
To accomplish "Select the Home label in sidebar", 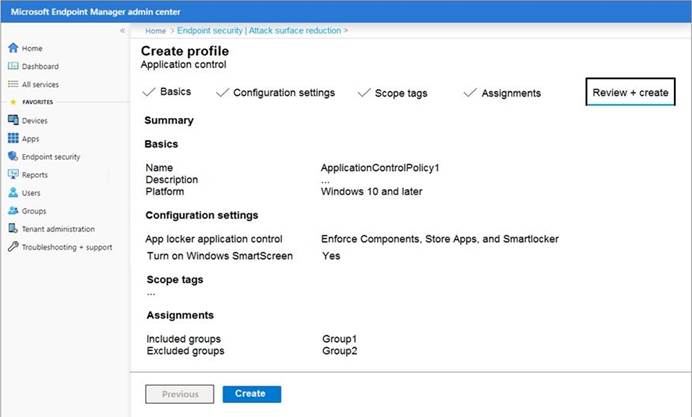I will click(32, 49).
